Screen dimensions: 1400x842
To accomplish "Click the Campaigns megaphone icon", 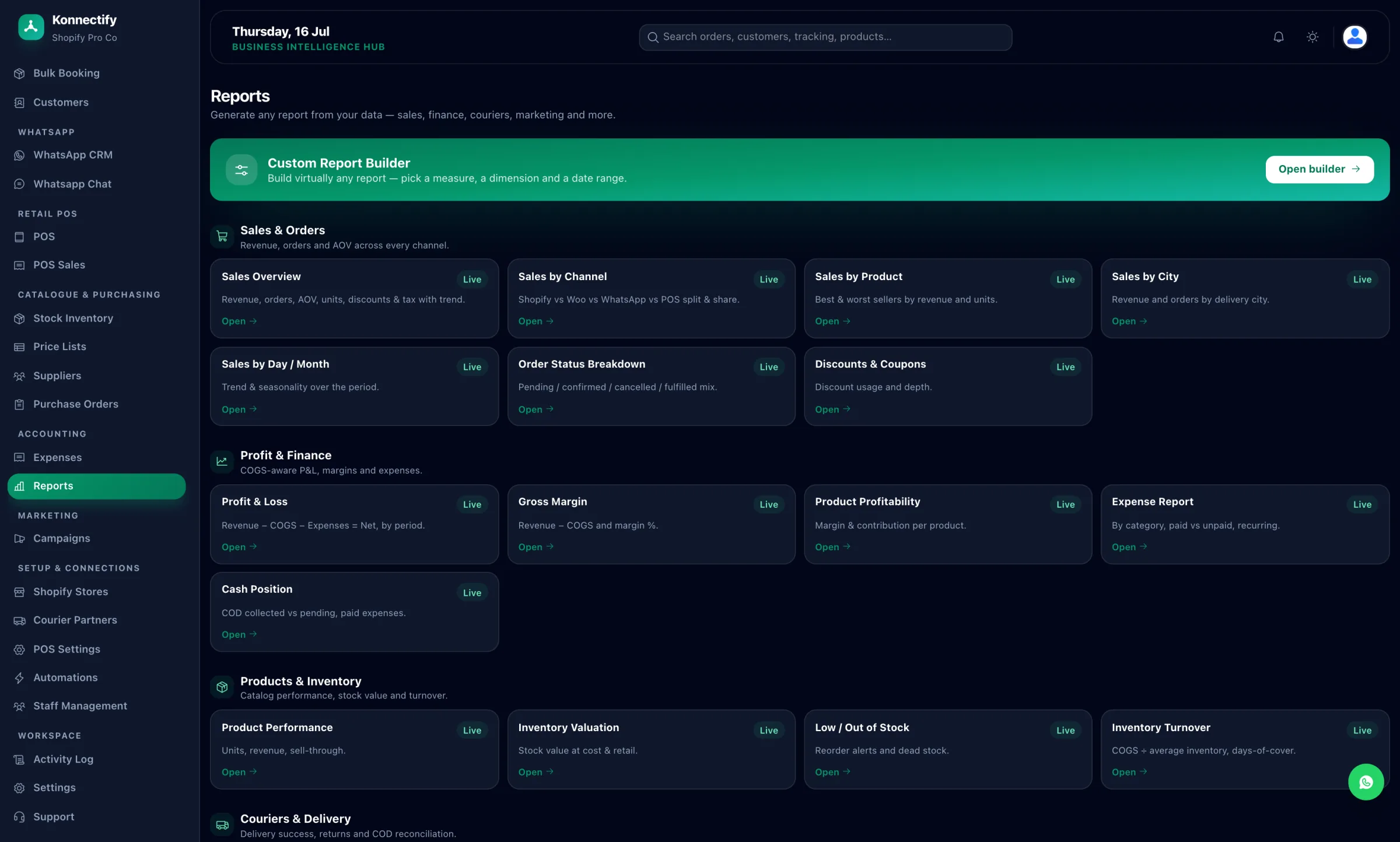I will (19, 539).
